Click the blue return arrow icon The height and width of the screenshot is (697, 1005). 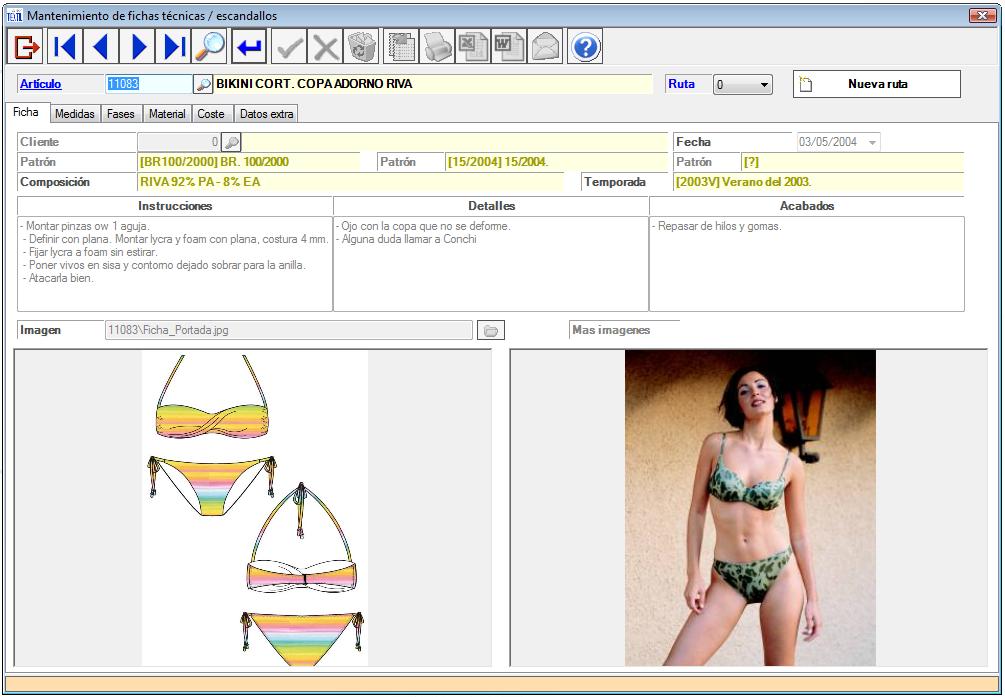[x=248, y=46]
